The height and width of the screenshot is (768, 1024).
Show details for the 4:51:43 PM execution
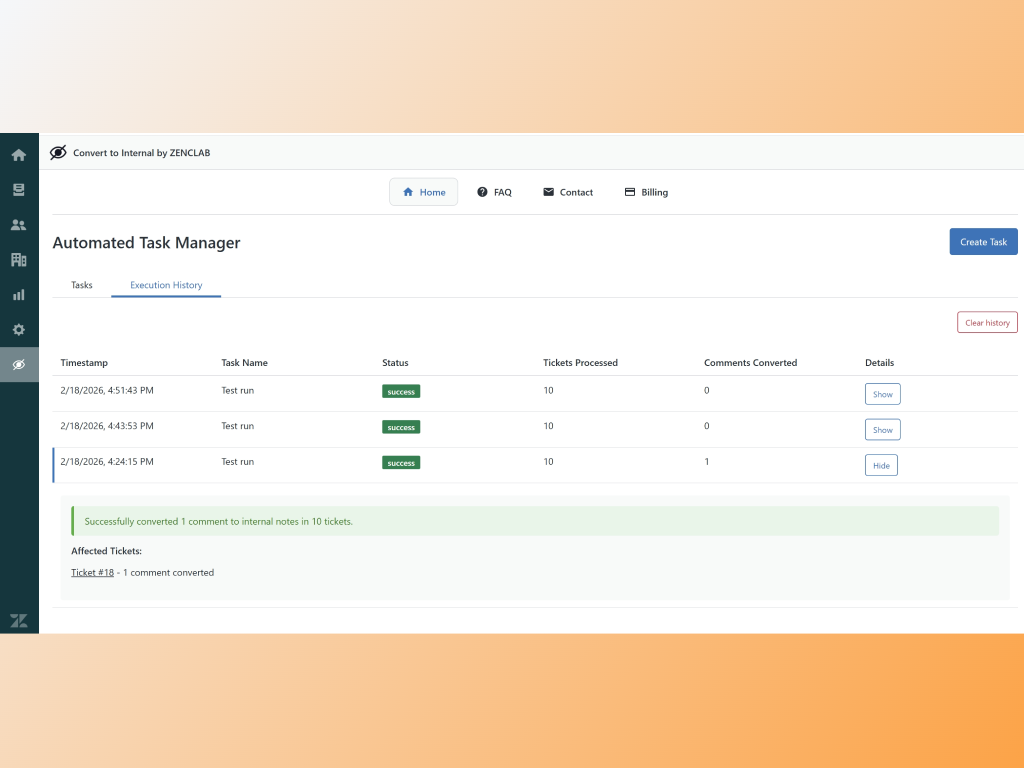(x=882, y=394)
